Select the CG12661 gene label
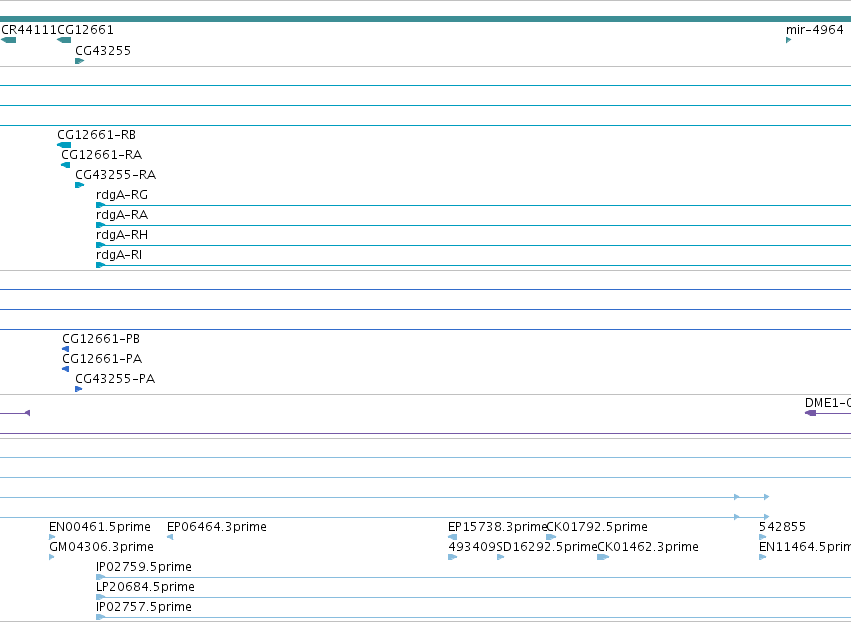 tap(86, 30)
